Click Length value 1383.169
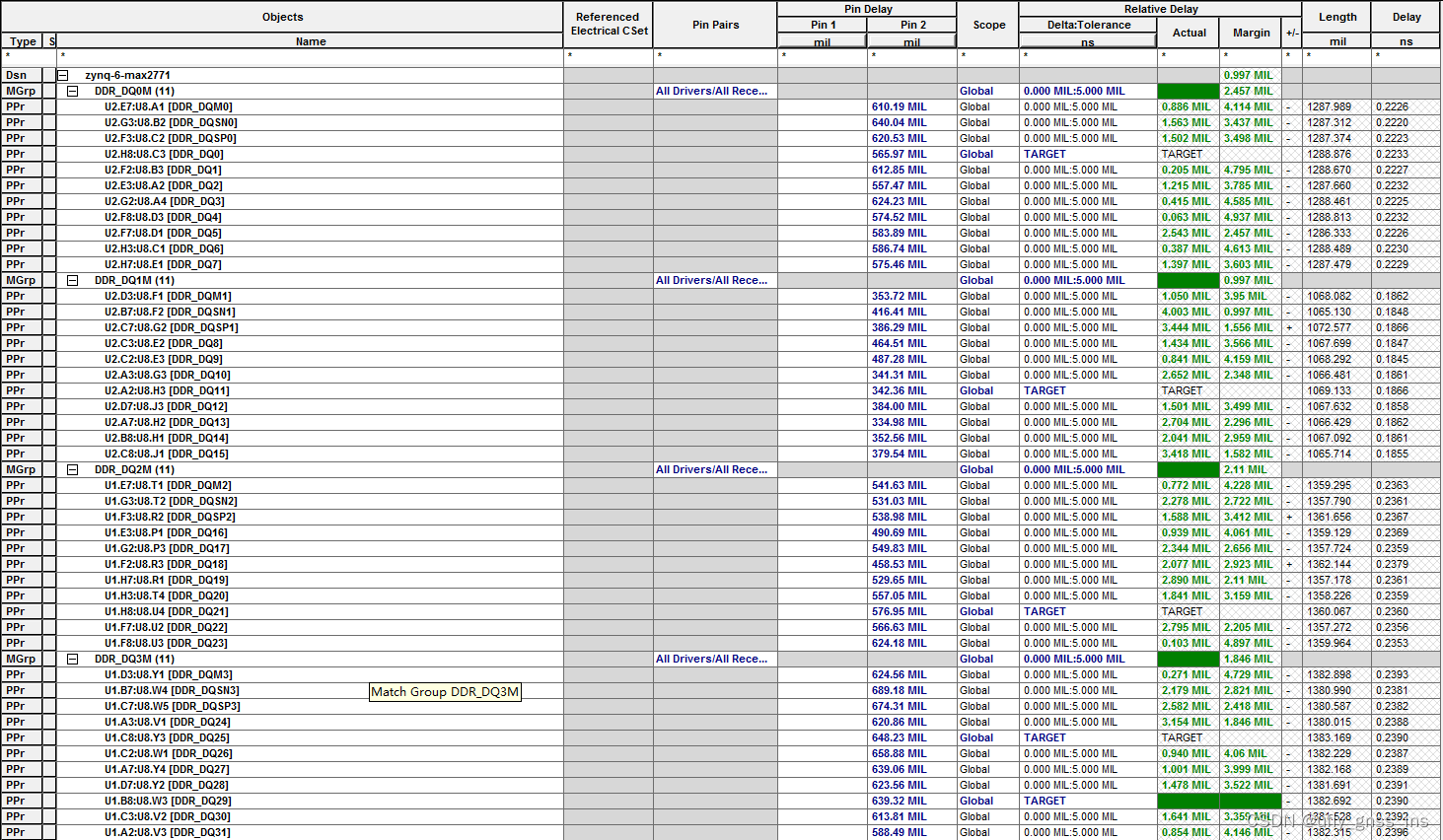Screen dimensions: 1443x840 (x=1330, y=737)
